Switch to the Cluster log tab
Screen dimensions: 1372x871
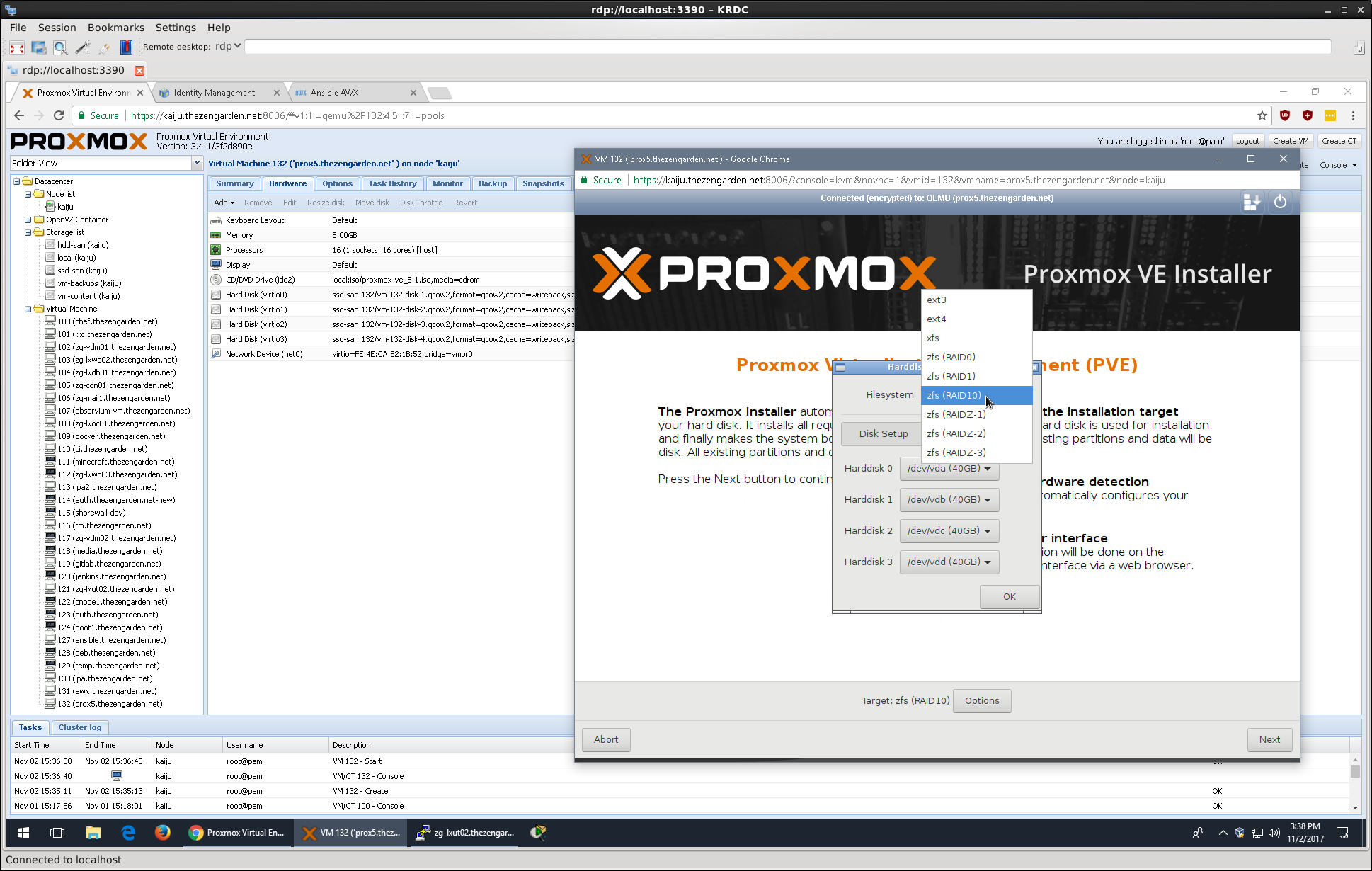pyautogui.click(x=80, y=727)
